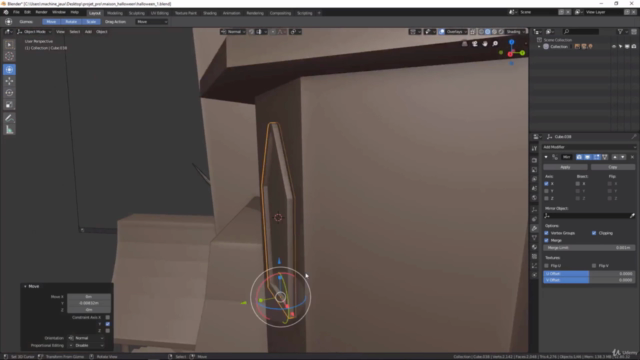
Task: Switch to Shading workspace tab
Action: pos(210,13)
